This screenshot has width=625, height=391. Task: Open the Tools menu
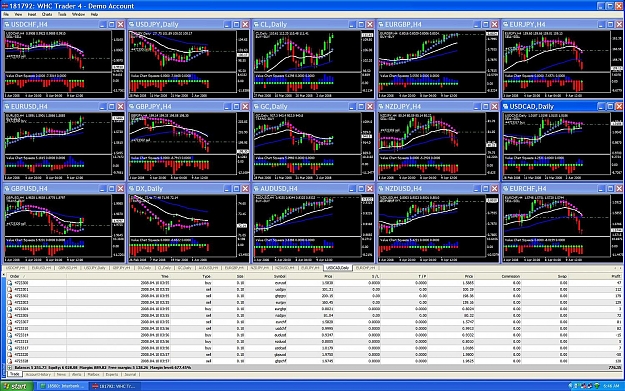(62, 14)
